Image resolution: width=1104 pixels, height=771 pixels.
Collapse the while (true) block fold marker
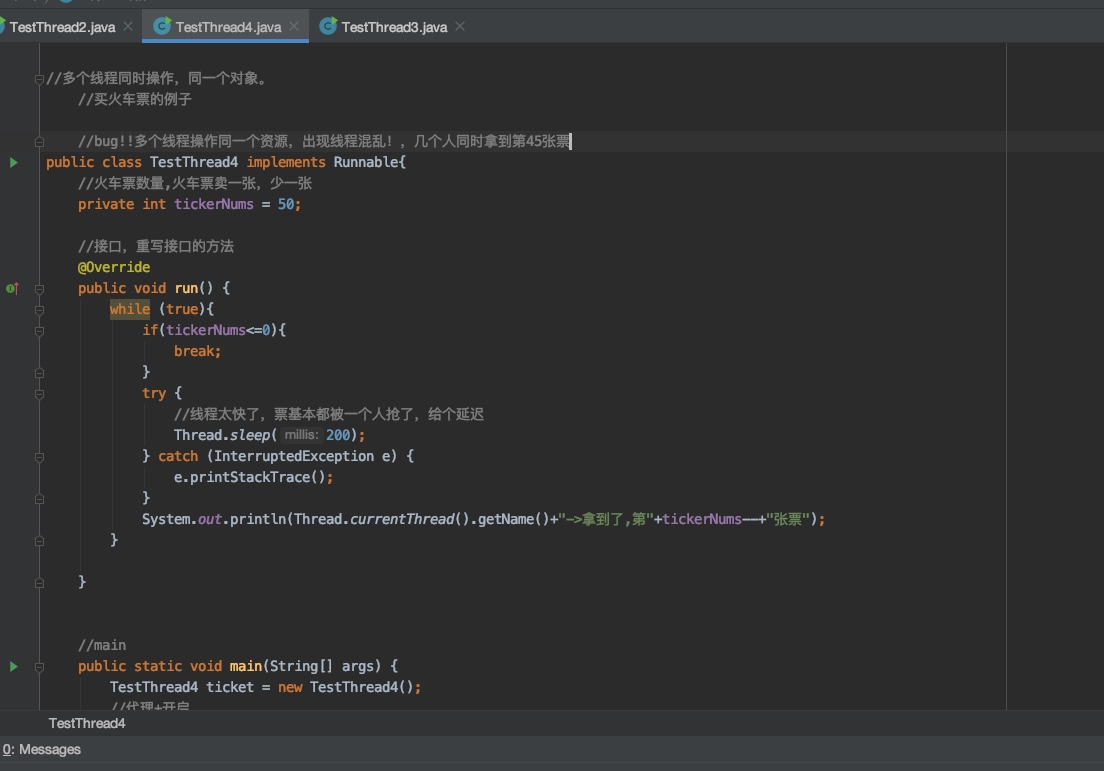(x=39, y=309)
